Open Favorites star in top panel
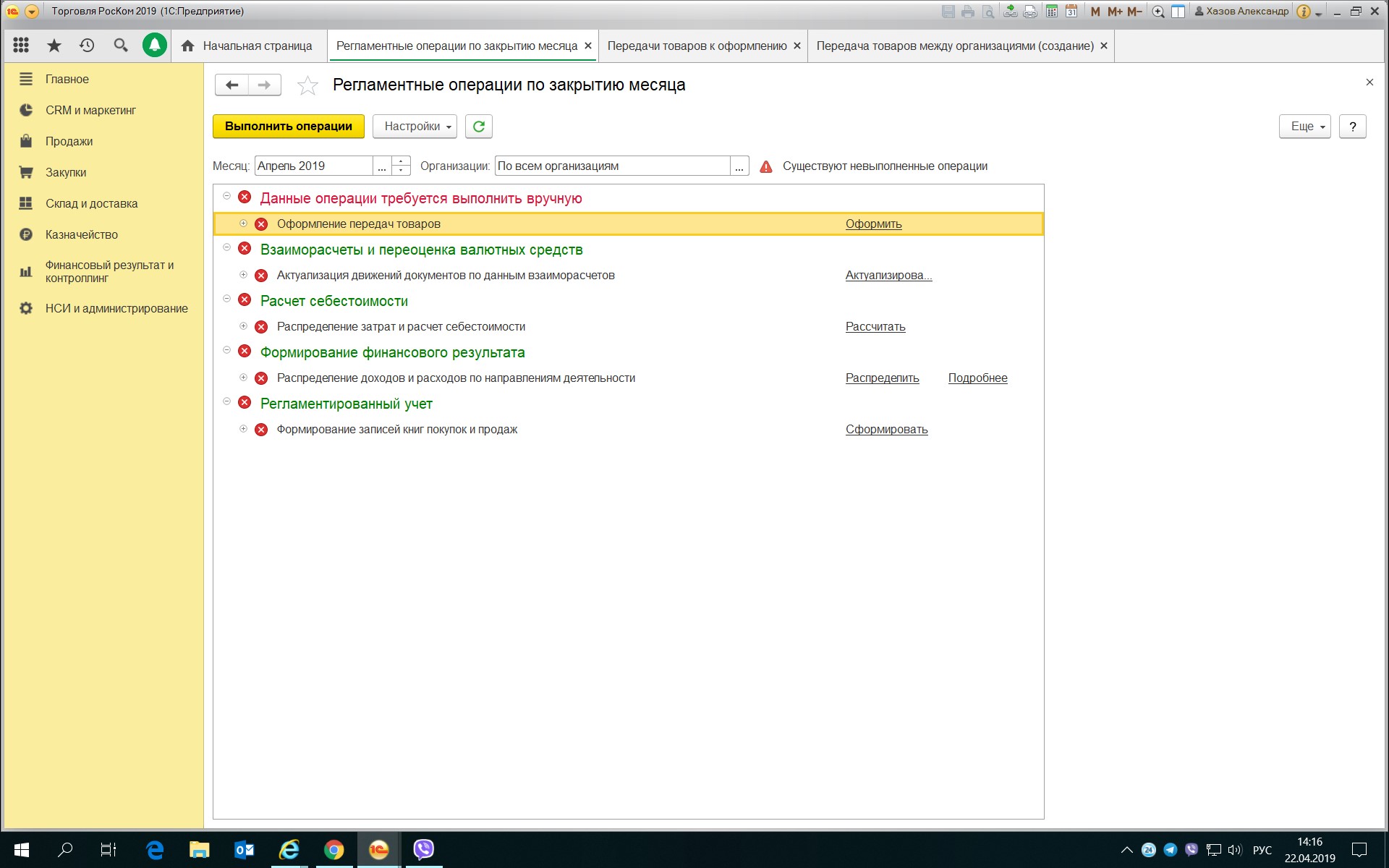The height and width of the screenshot is (868, 1389). click(54, 46)
